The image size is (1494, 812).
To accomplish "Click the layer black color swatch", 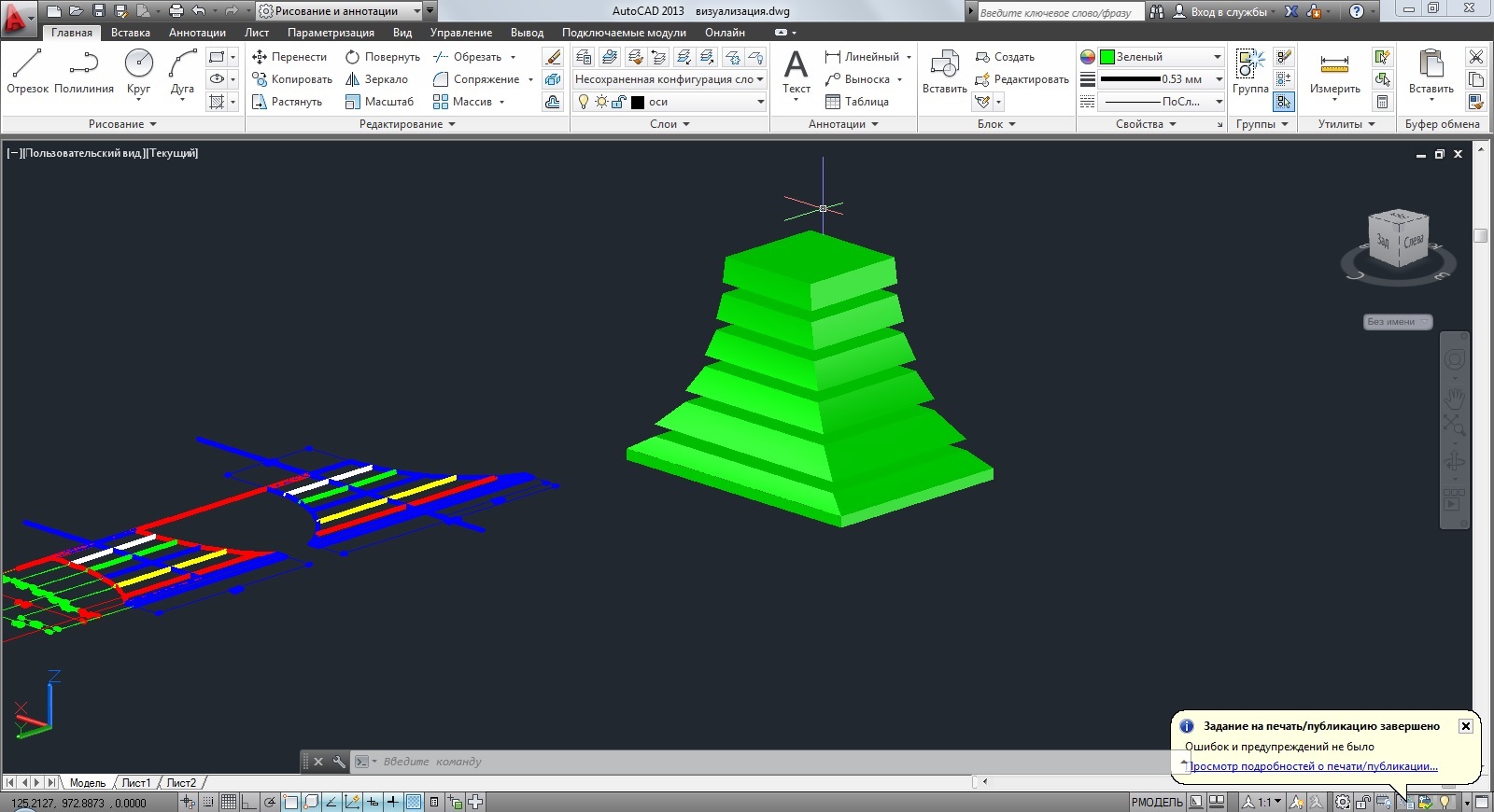I will click(x=638, y=103).
